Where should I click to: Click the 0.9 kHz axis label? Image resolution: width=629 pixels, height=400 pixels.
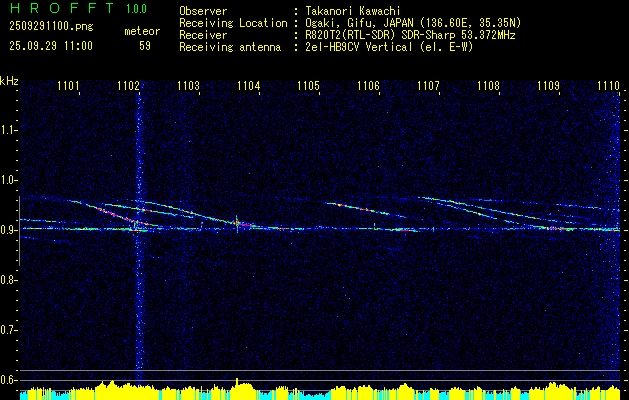(x=8, y=230)
